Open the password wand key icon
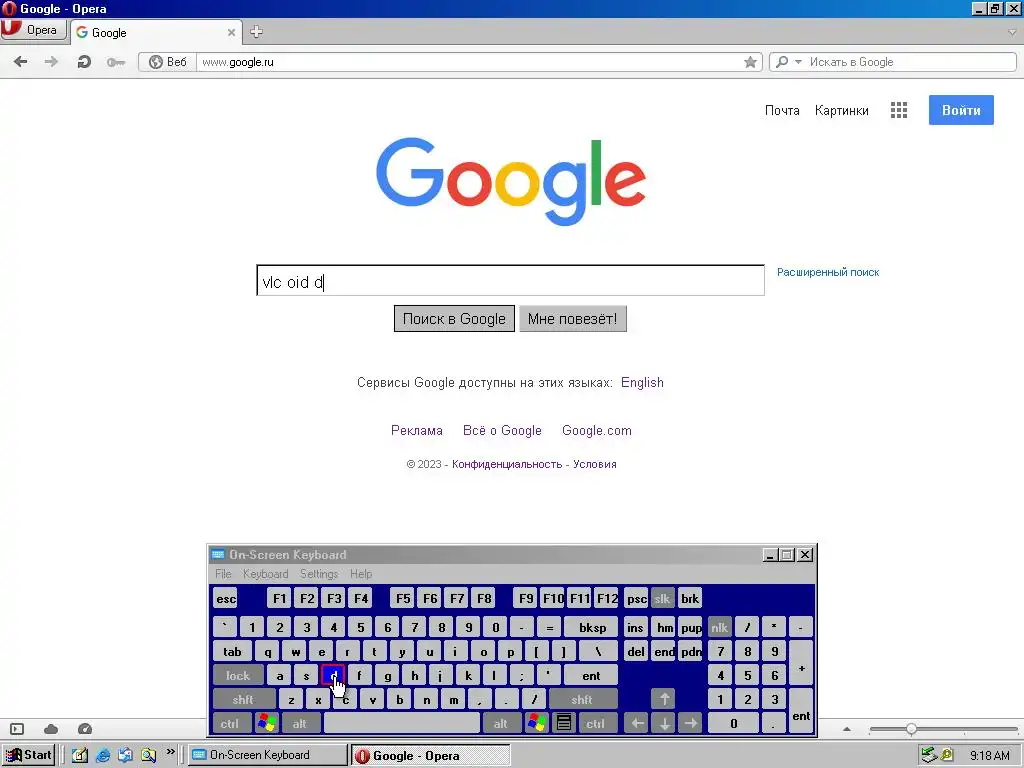1024x768 pixels. click(x=116, y=62)
